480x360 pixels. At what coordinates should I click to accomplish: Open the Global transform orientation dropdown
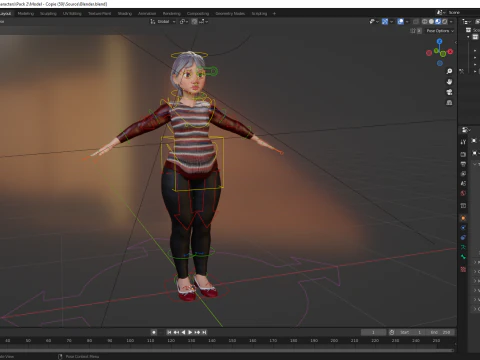coord(163,21)
